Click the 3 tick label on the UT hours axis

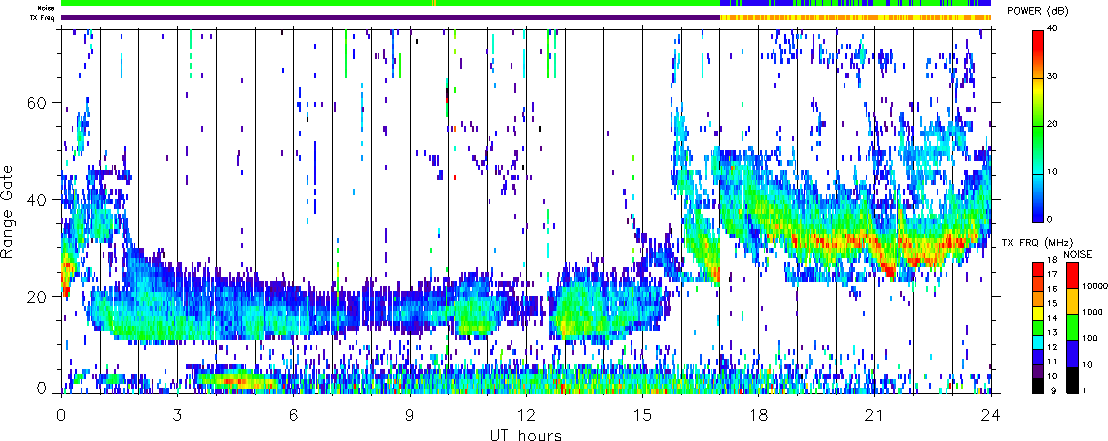[177, 413]
